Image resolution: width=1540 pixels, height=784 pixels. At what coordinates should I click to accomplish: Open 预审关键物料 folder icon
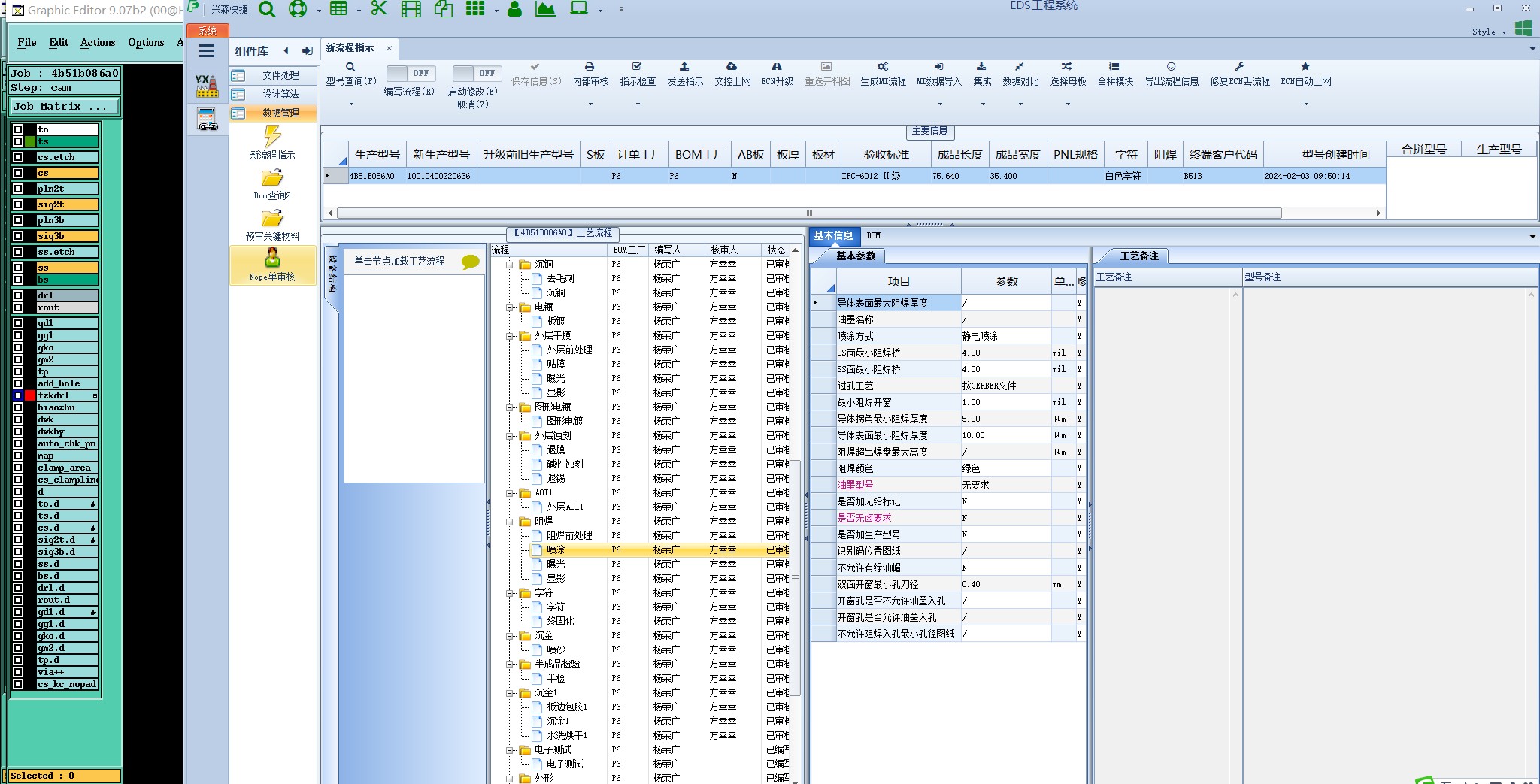point(272,219)
